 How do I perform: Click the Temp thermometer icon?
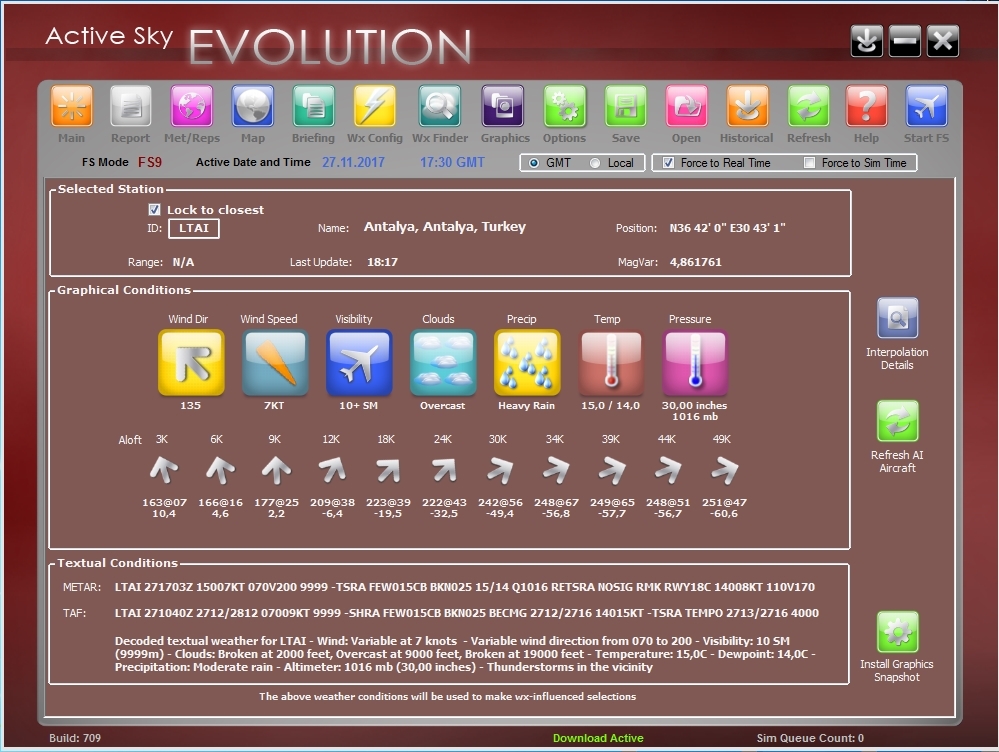(x=611, y=362)
